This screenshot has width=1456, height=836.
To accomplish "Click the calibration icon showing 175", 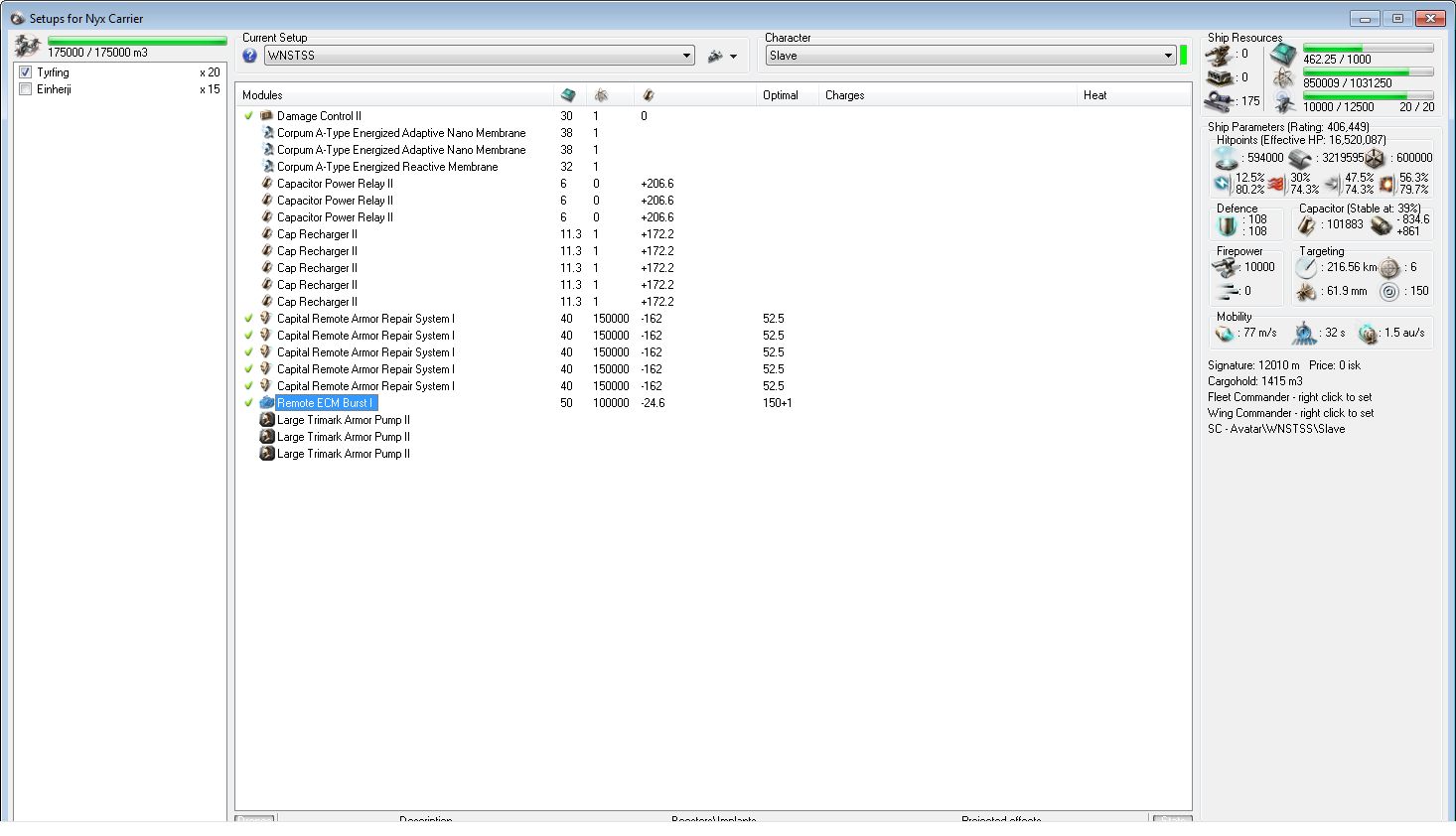I will click(1219, 100).
